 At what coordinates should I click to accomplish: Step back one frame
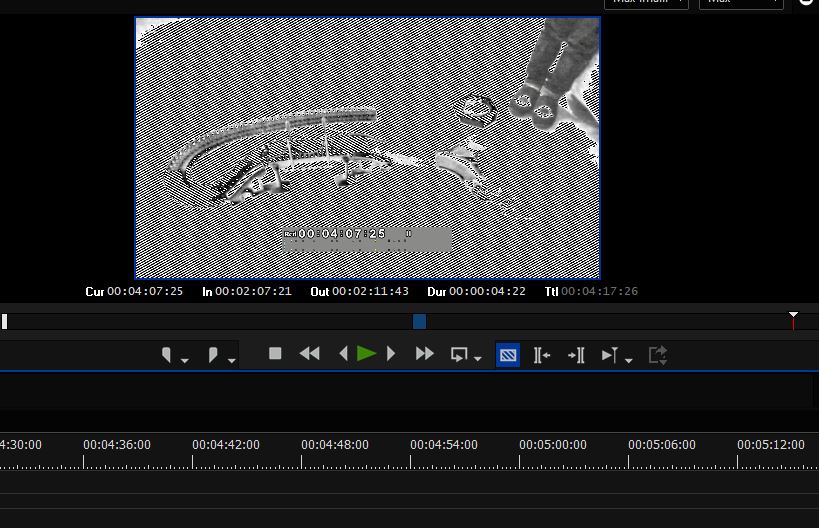click(x=344, y=353)
